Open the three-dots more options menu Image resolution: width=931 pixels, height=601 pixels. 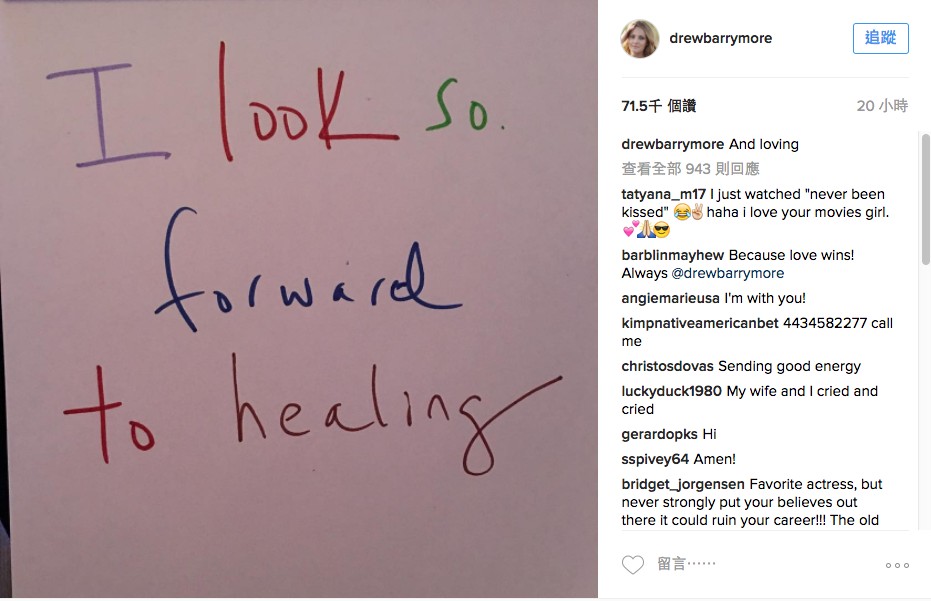[x=897, y=565]
